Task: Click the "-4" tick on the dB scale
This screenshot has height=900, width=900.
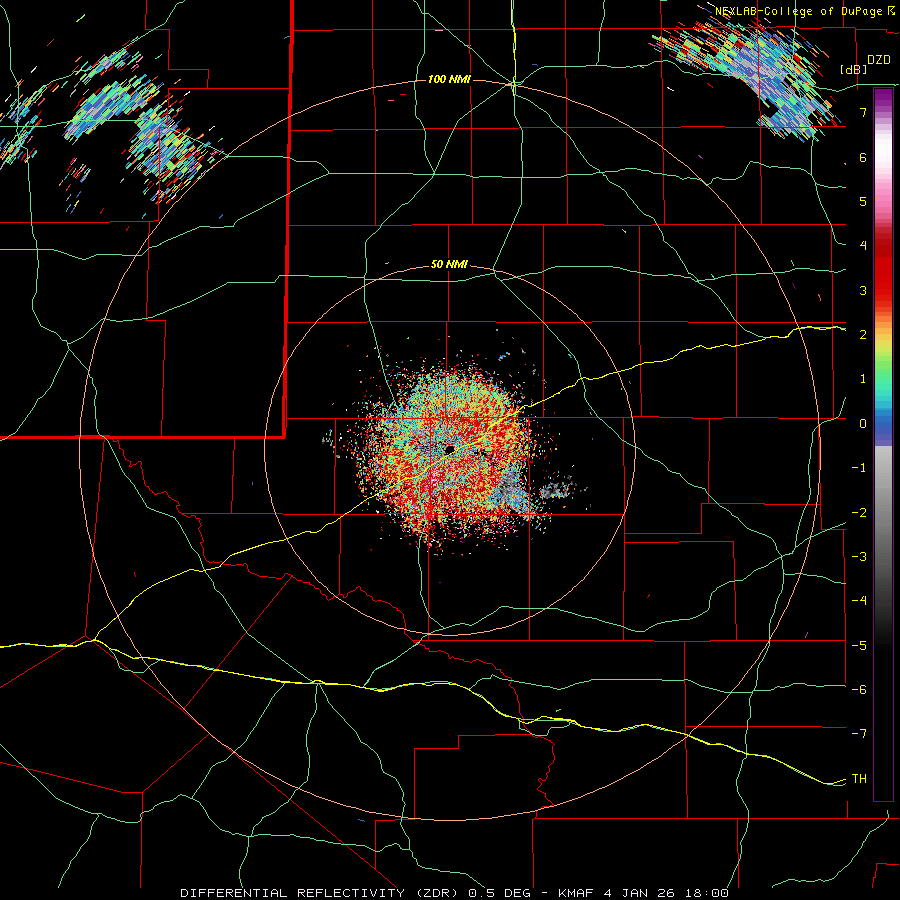Action: pyautogui.click(x=859, y=601)
